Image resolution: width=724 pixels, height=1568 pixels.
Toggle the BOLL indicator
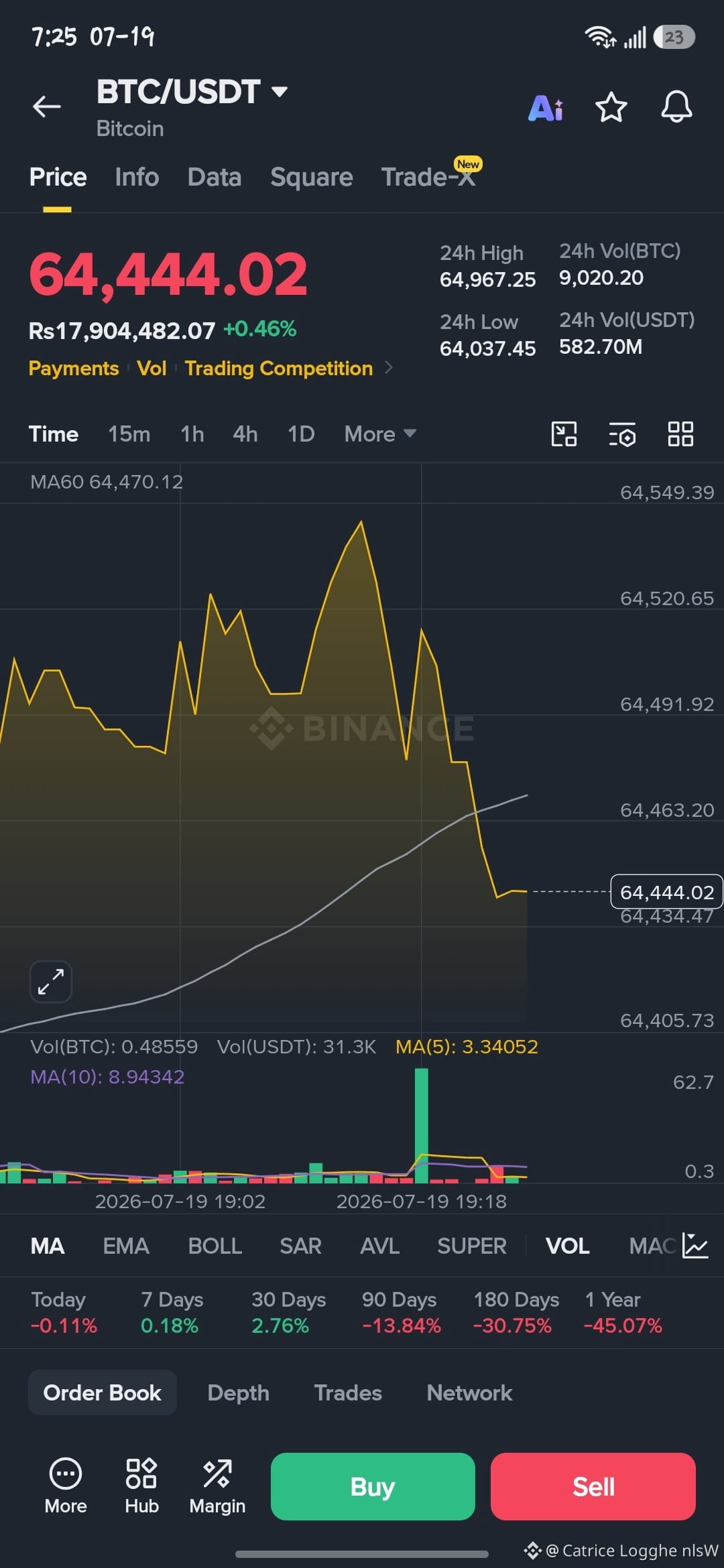coord(215,1246)
